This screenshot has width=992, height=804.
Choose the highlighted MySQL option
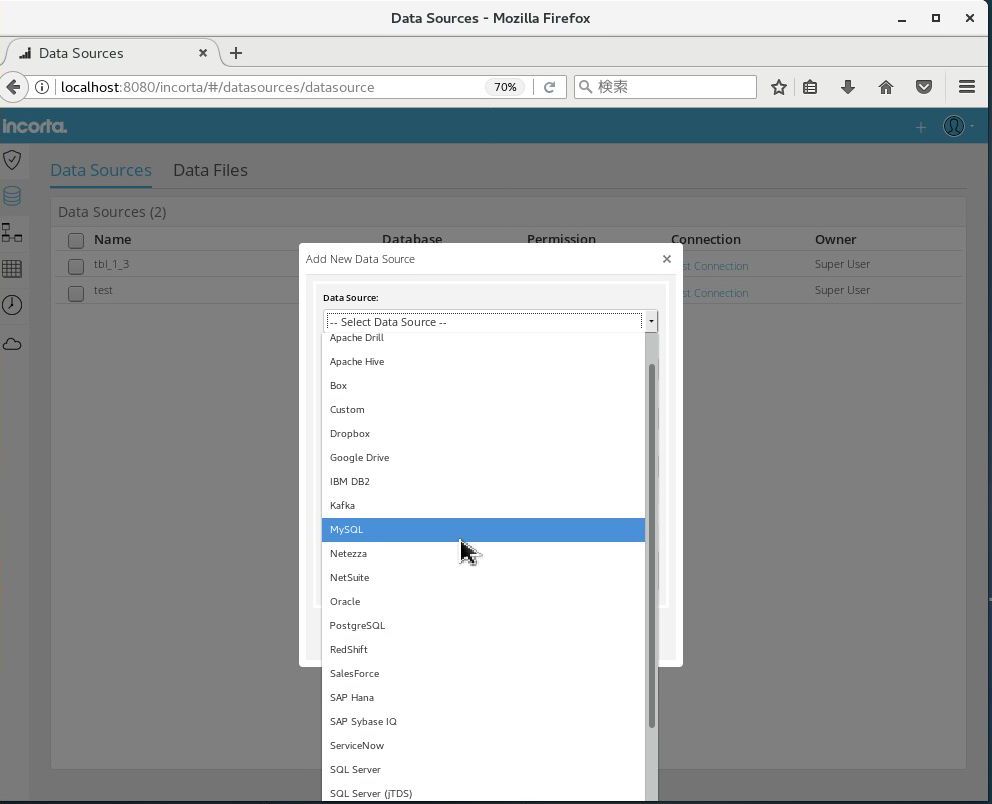(483, 530)
